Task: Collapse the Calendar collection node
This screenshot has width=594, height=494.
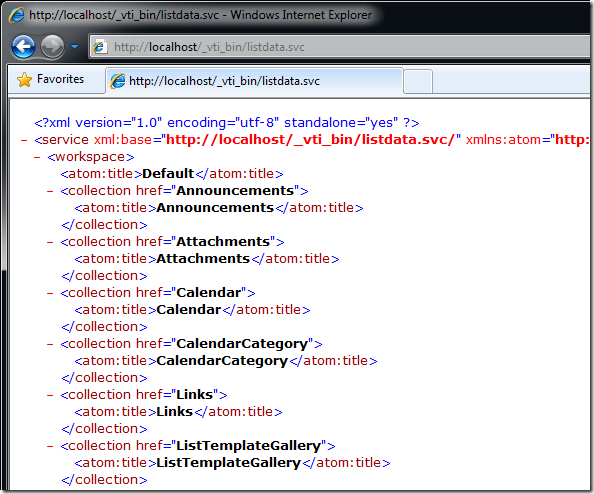Action: click(50, 293)
